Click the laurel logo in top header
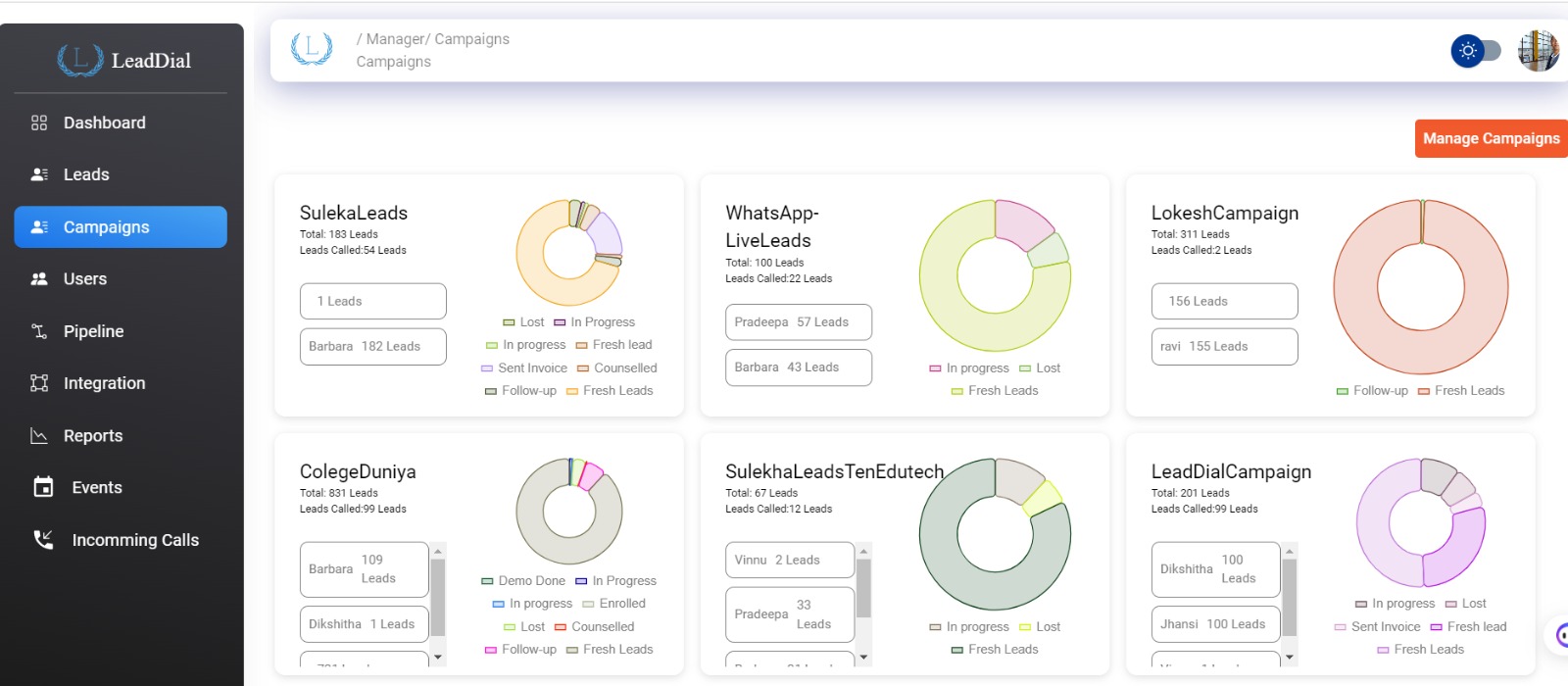Viewport: 1568px width, 686px height. (x=312, y=48)
